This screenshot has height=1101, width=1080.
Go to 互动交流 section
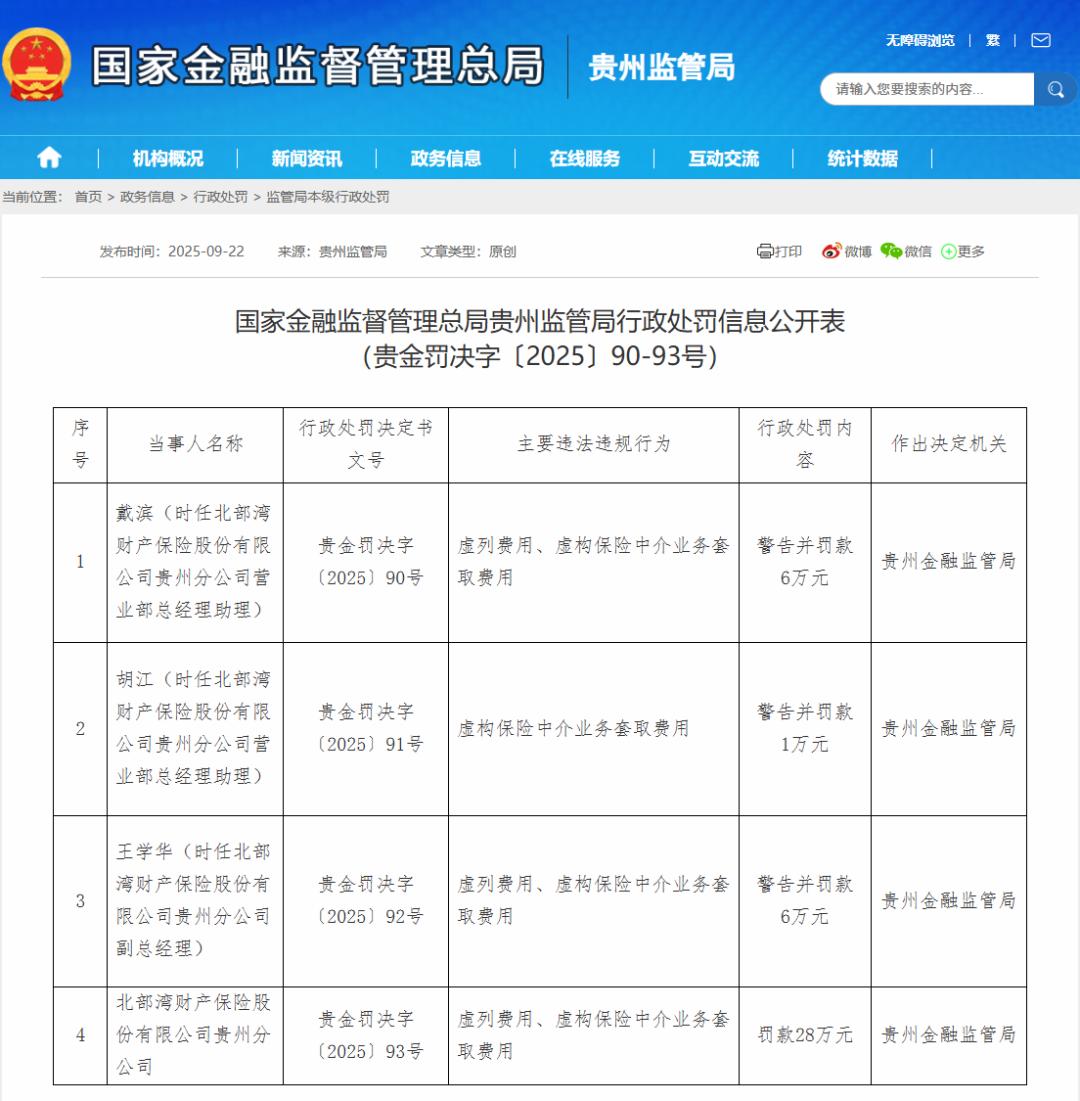(723, 158)
